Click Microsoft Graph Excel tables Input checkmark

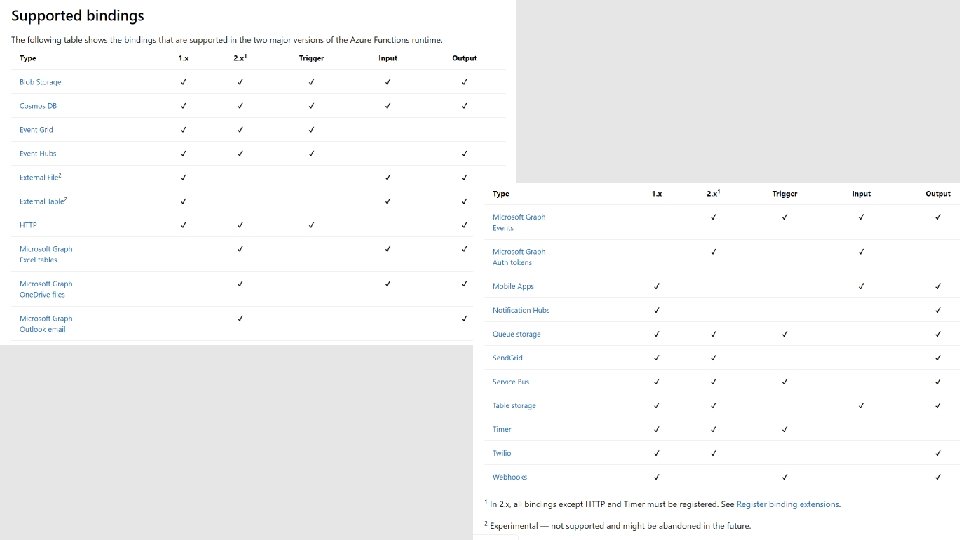[x=388, y=249]
